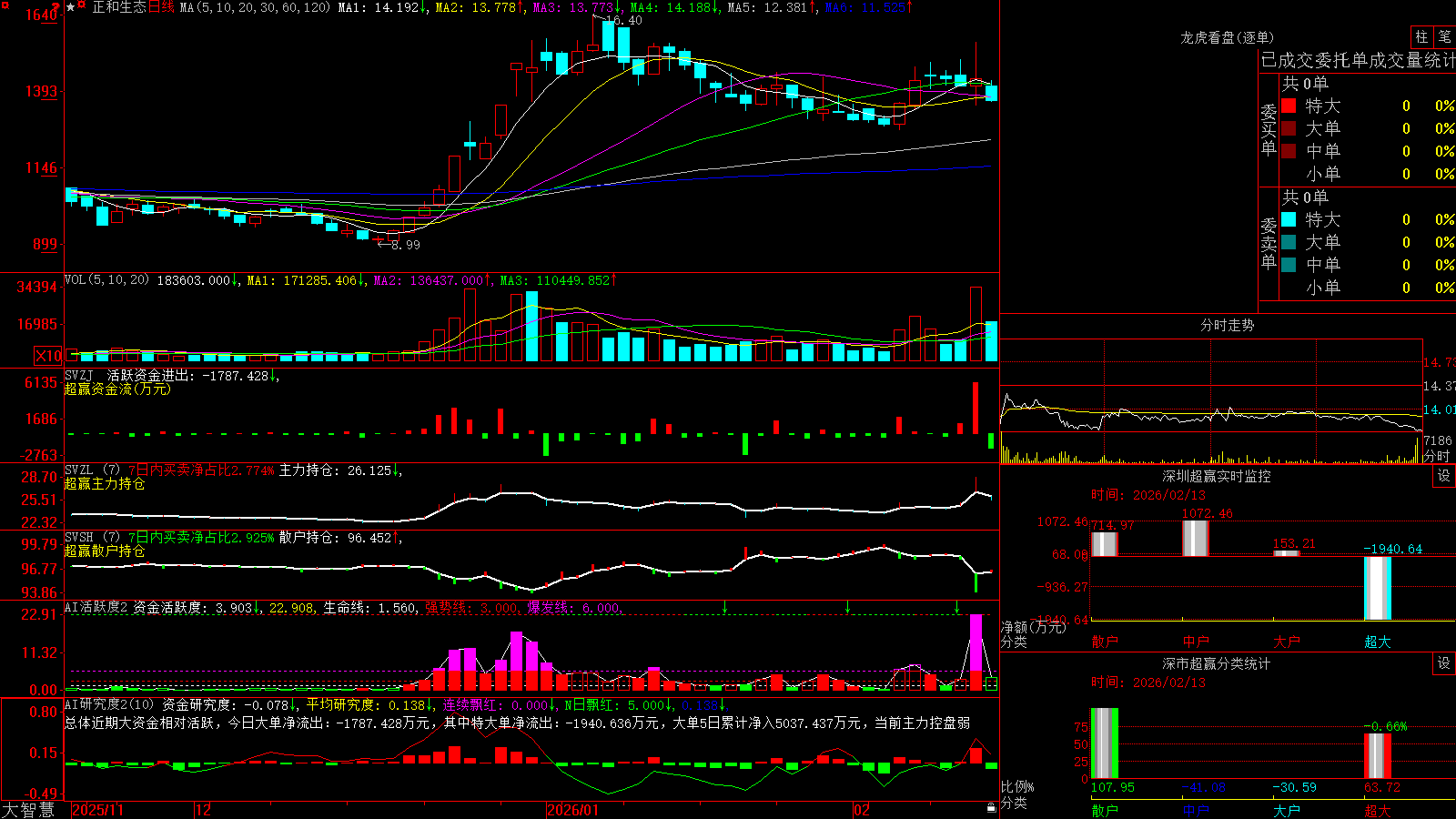Click the dark red 大单 buy-order legend square
The width and height of the screenshot is (1456, 819).
pos(1289,128)
